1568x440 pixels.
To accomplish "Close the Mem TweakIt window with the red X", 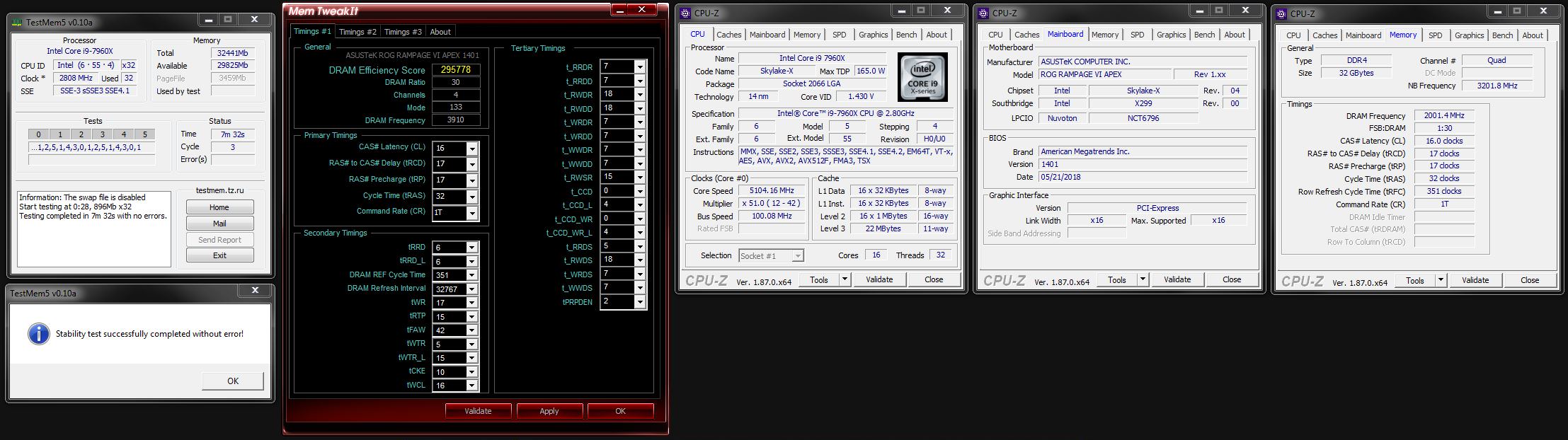I will coord(642,10).
